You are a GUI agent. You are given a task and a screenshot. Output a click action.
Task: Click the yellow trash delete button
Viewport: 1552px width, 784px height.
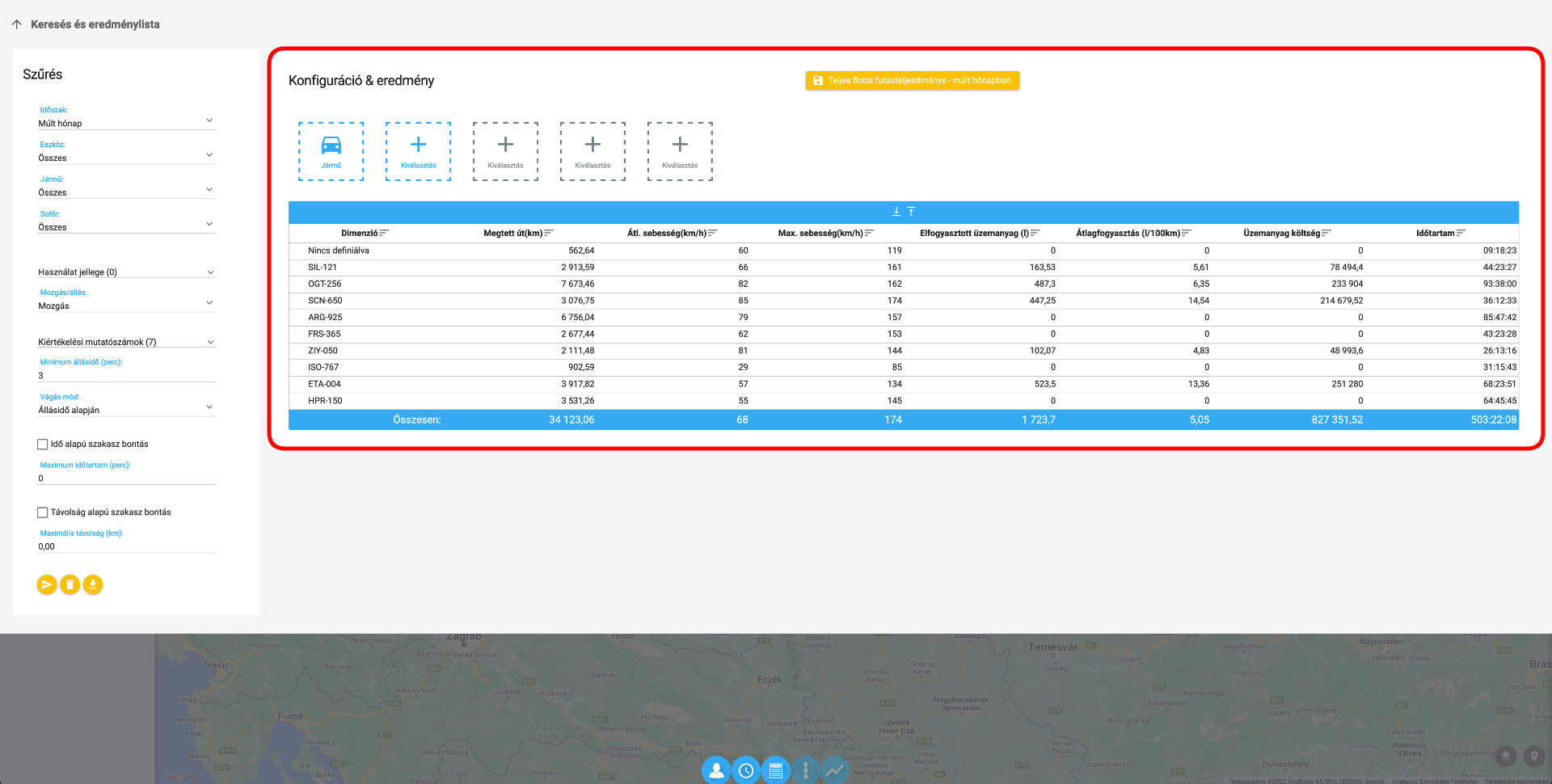pos(70,584)
